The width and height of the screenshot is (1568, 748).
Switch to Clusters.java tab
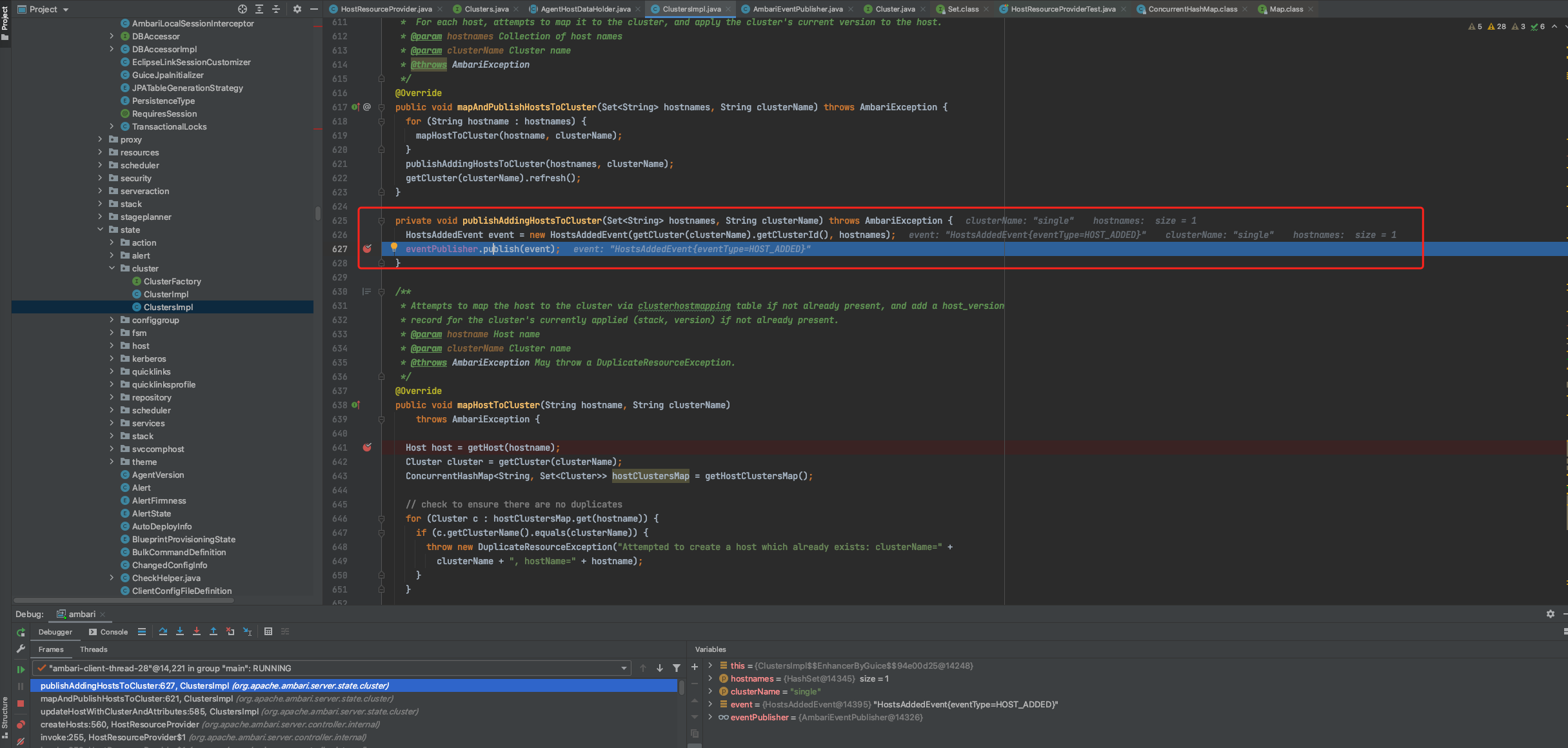[x=486, y=9]
